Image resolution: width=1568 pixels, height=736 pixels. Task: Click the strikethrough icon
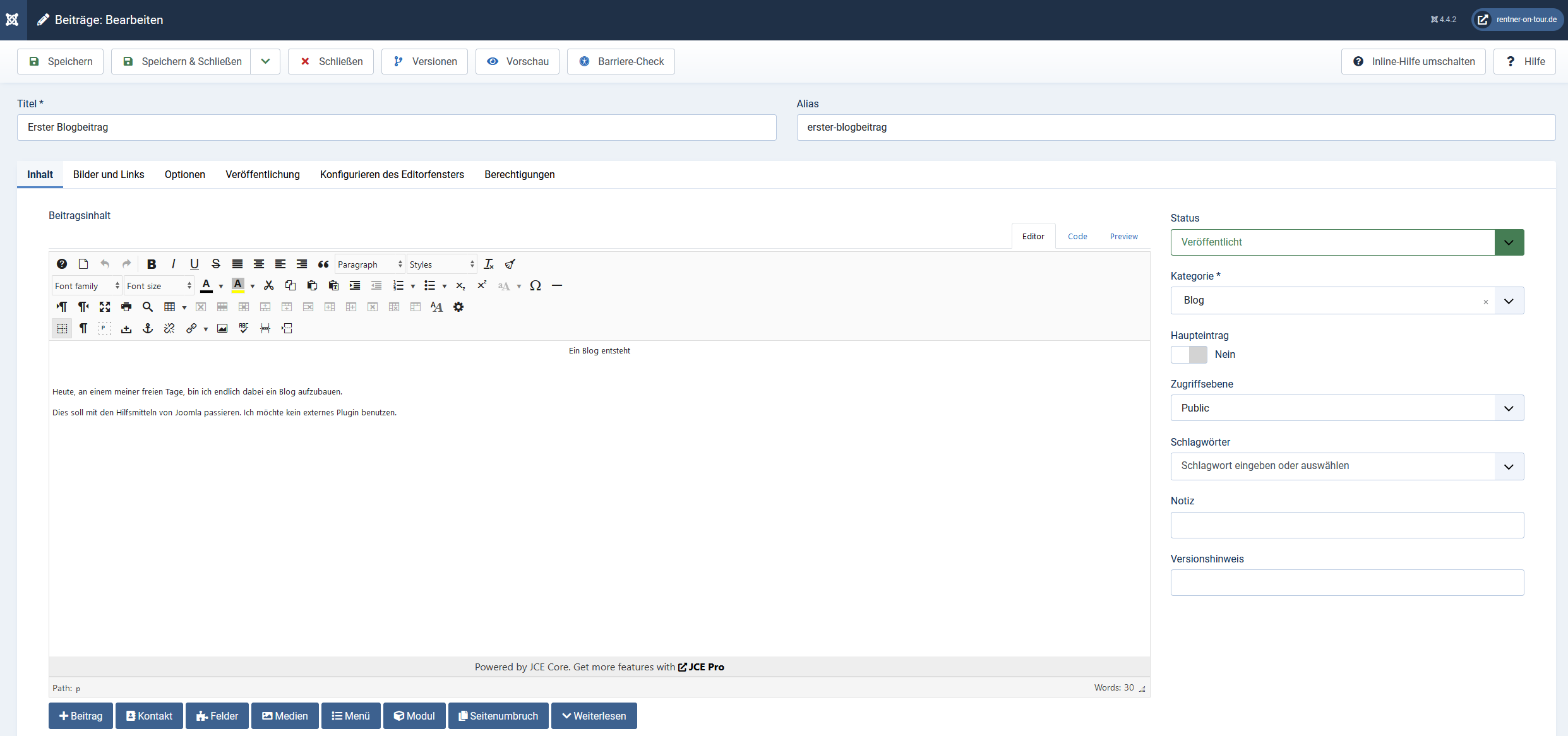click(216, 264)
